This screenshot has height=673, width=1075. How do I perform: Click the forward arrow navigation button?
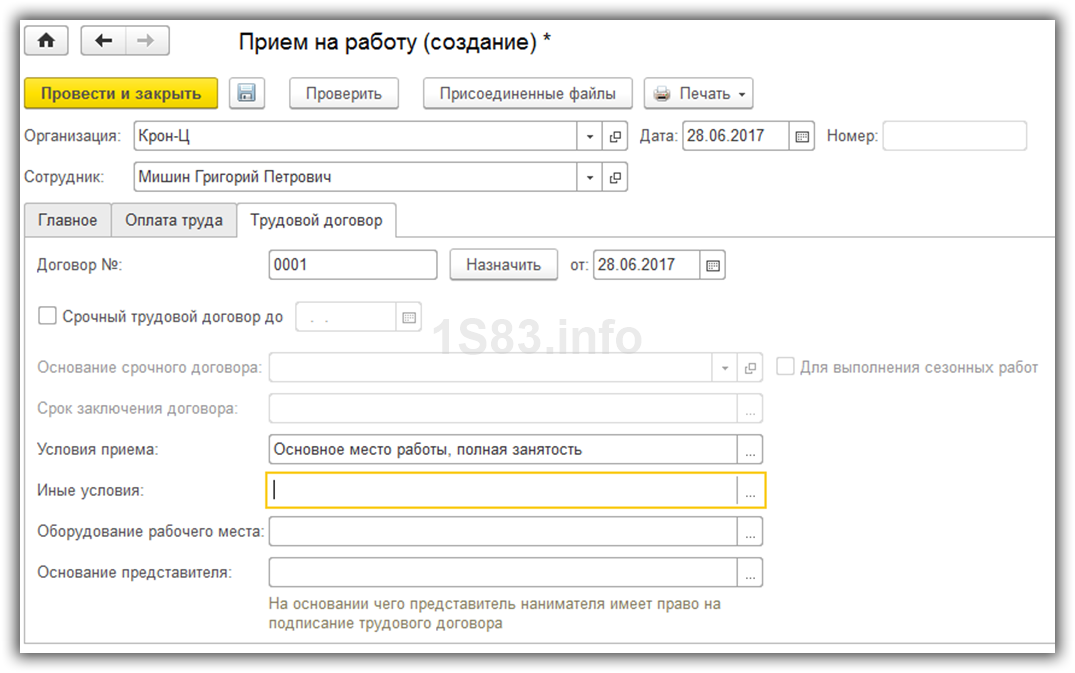coord(146,41)
